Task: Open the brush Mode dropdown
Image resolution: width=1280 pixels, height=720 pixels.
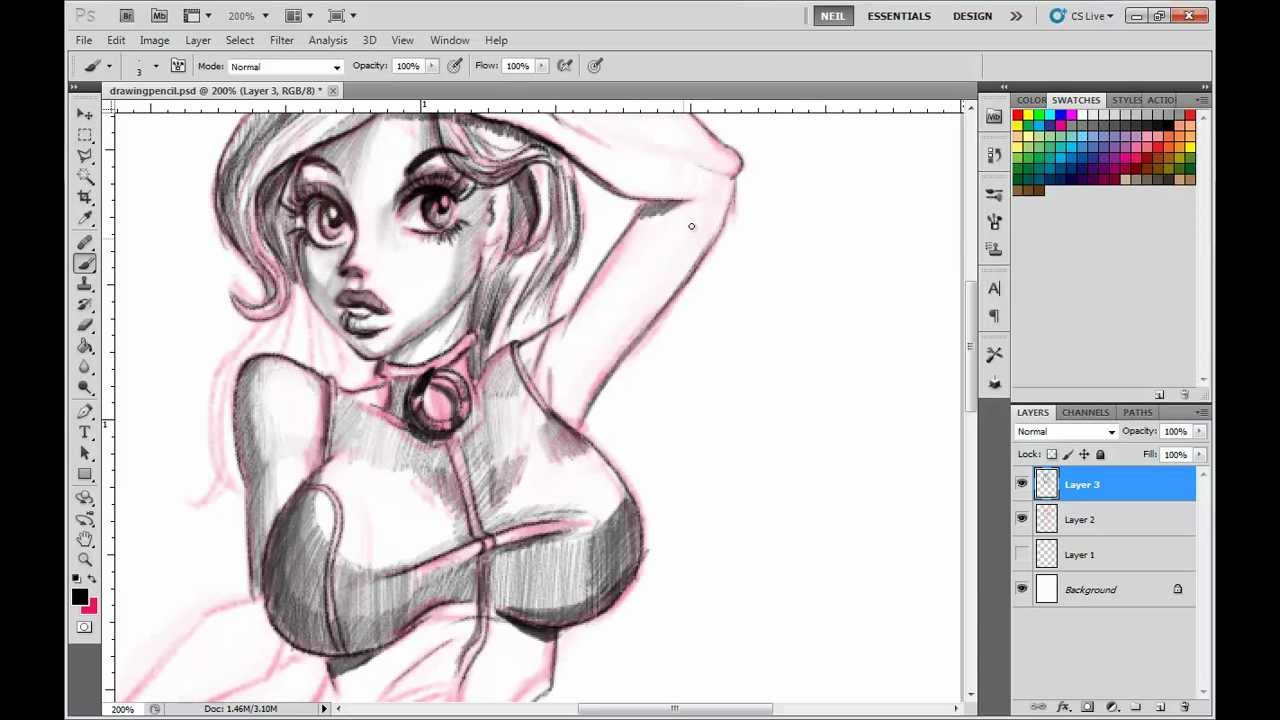Action: click(x=285, y=67)
